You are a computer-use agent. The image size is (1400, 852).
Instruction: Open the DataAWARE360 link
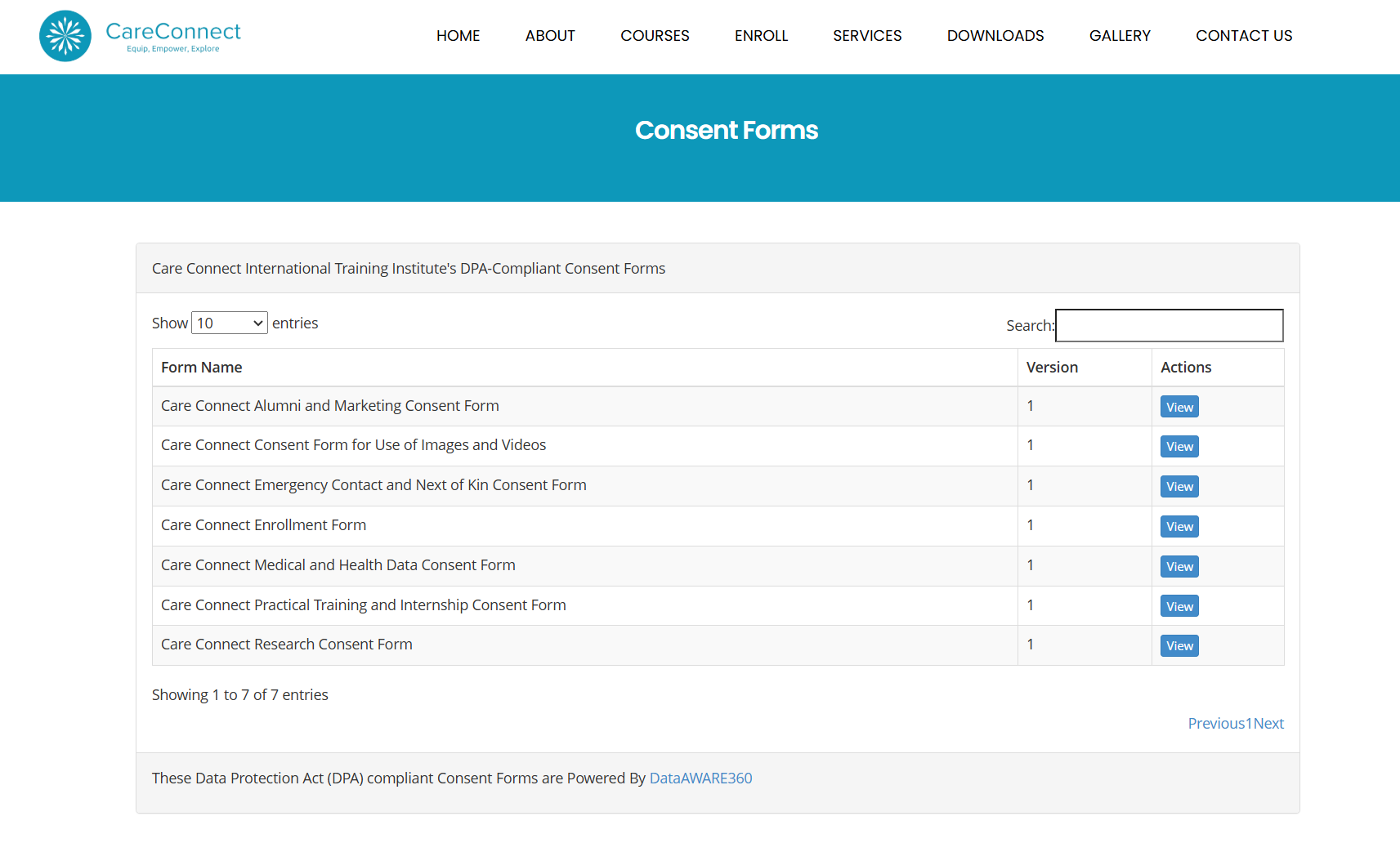point(700,778)
